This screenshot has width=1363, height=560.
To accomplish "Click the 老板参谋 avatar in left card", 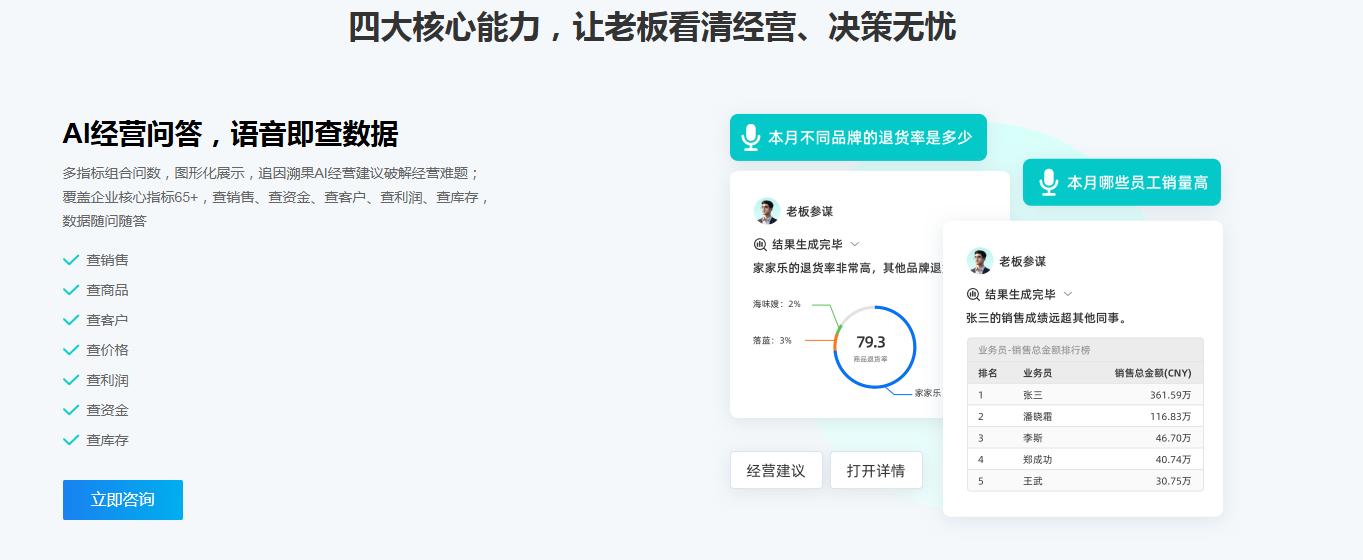I will click(766, 211).
